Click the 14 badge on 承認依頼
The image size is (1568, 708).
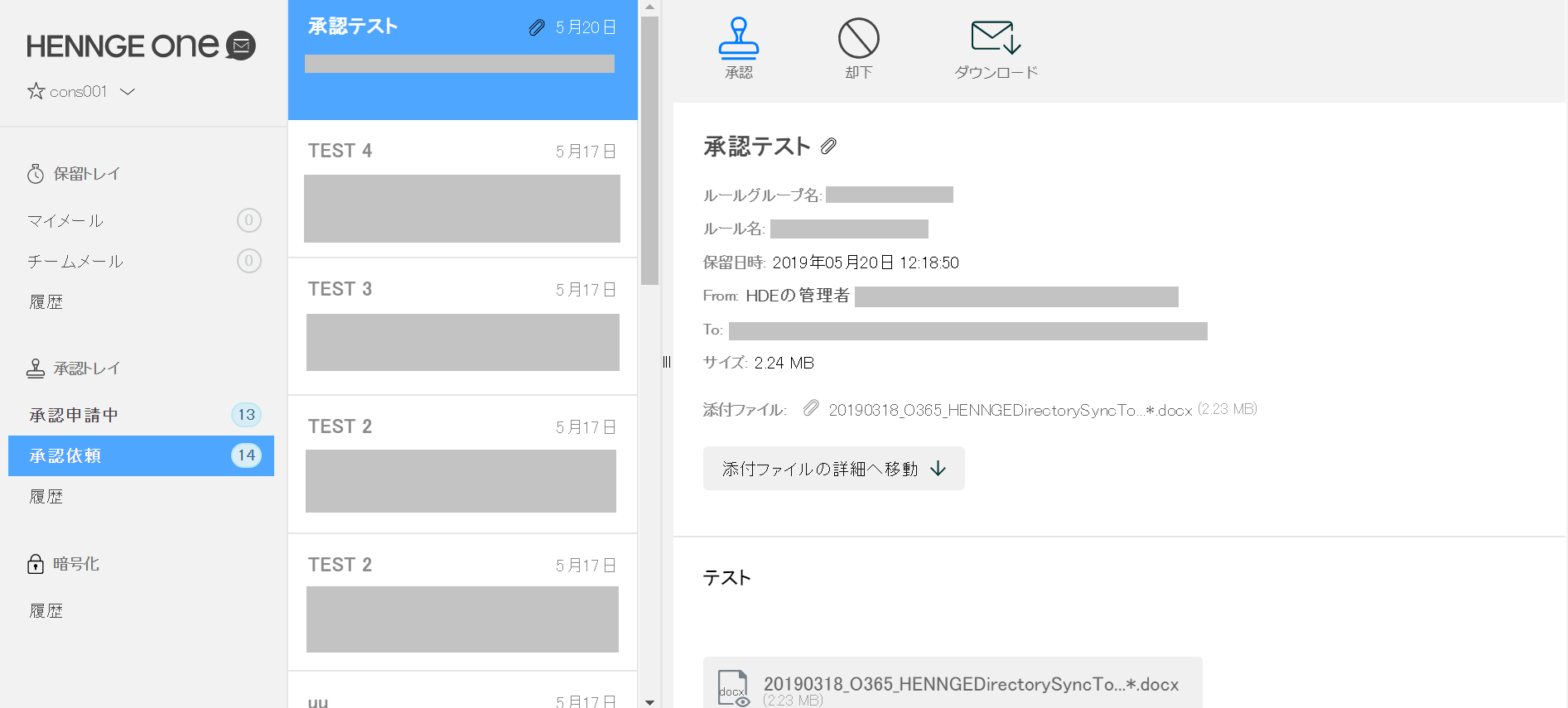click(246, 455)
